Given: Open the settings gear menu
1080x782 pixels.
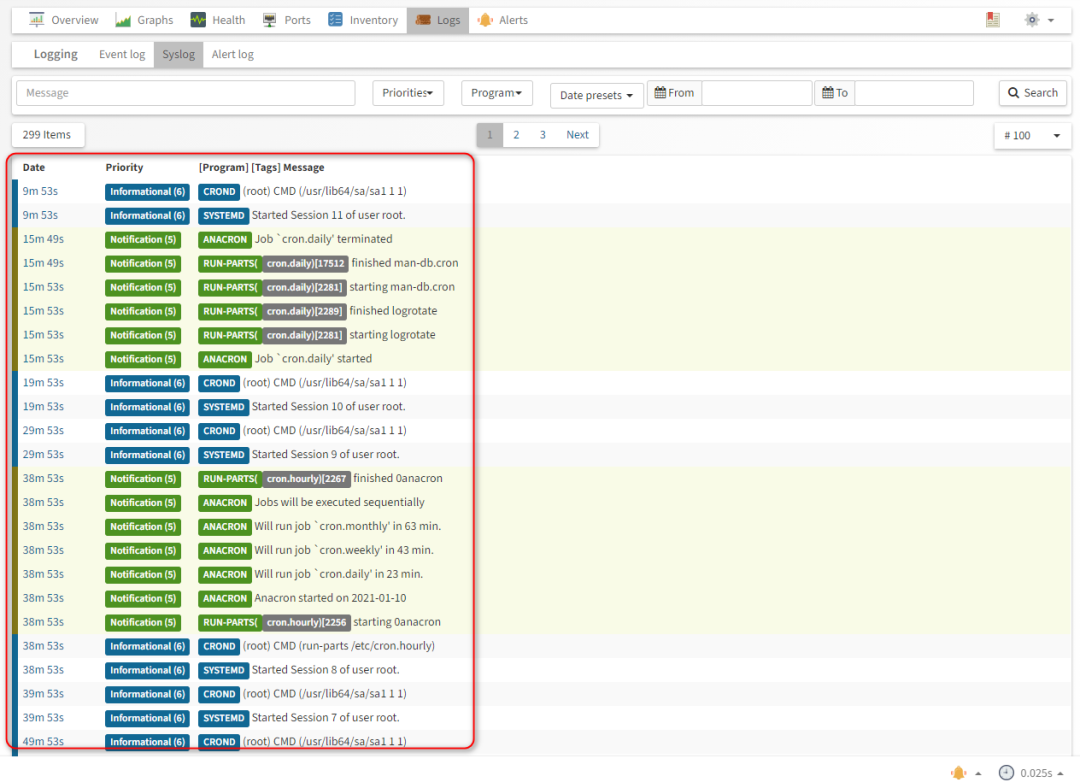Looking at the screenshot, I should tap(1039, 20).
